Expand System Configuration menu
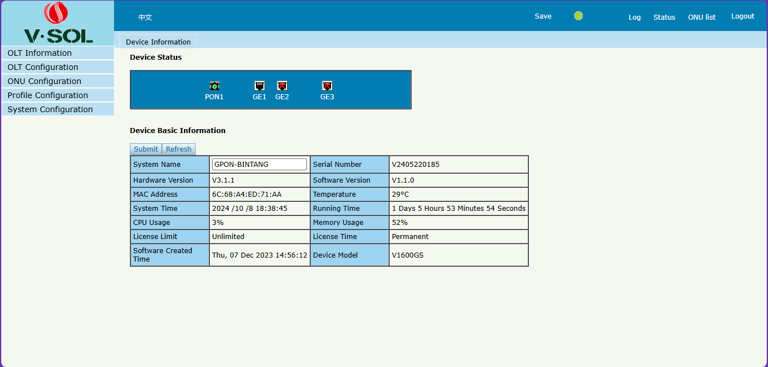This screenshot has width=768, height=367. 58,109
